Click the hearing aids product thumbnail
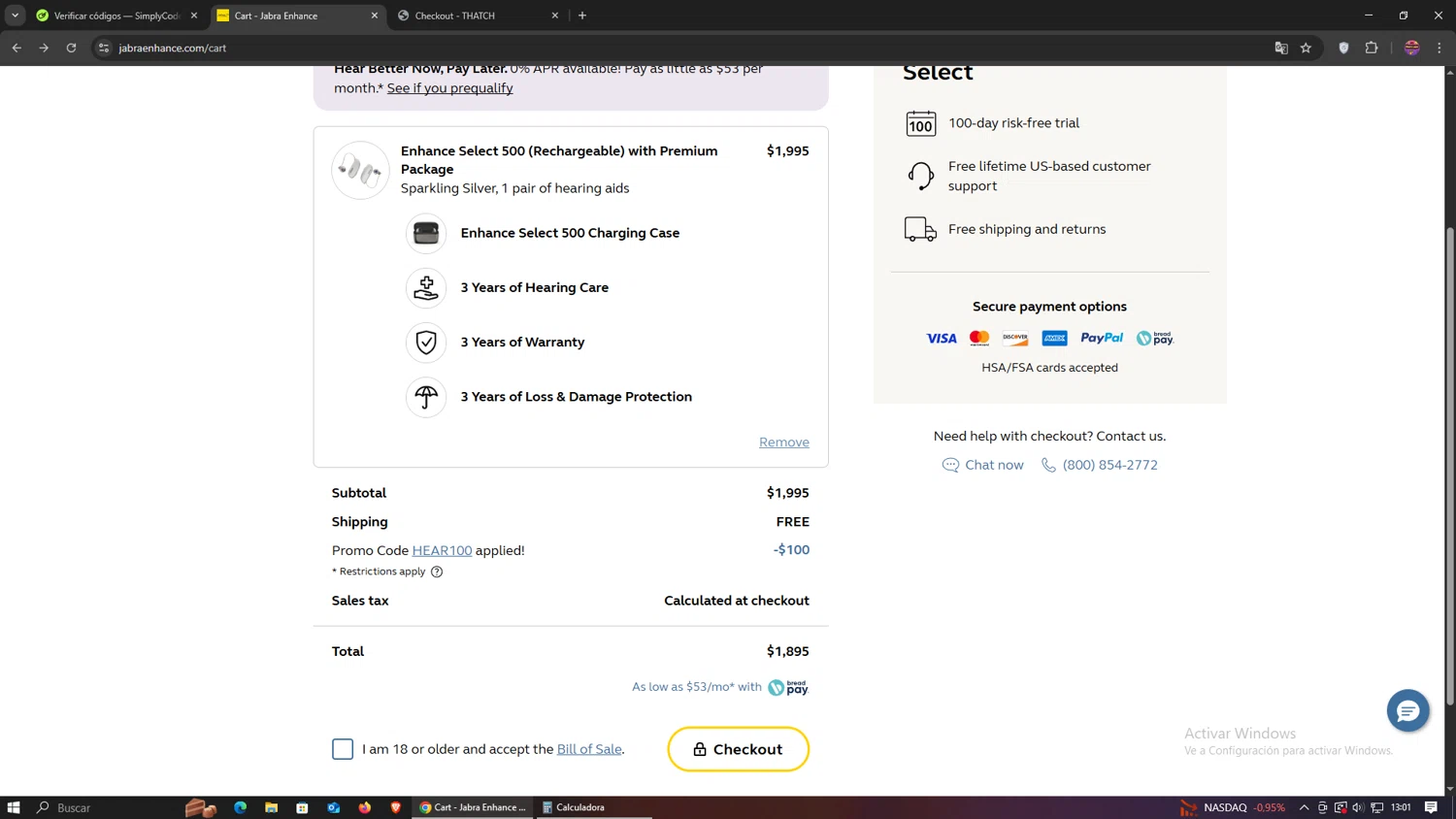 pyautogui.click(x=360, y=170)
